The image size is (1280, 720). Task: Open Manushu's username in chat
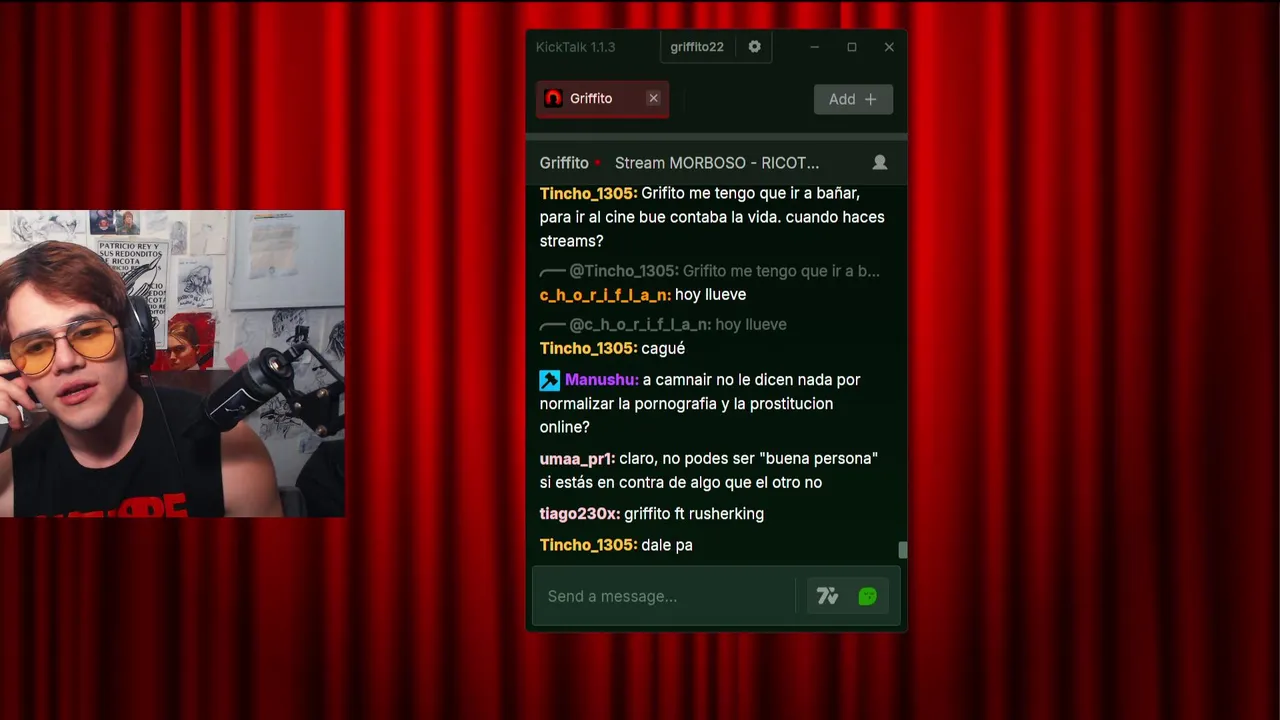coord(602,380)
